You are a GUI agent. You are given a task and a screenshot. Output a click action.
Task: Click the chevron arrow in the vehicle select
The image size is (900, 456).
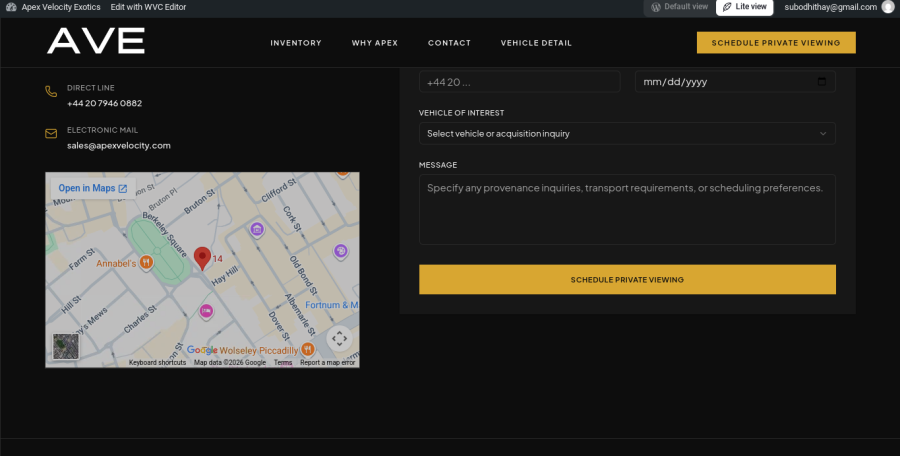[x=823, y=133]
